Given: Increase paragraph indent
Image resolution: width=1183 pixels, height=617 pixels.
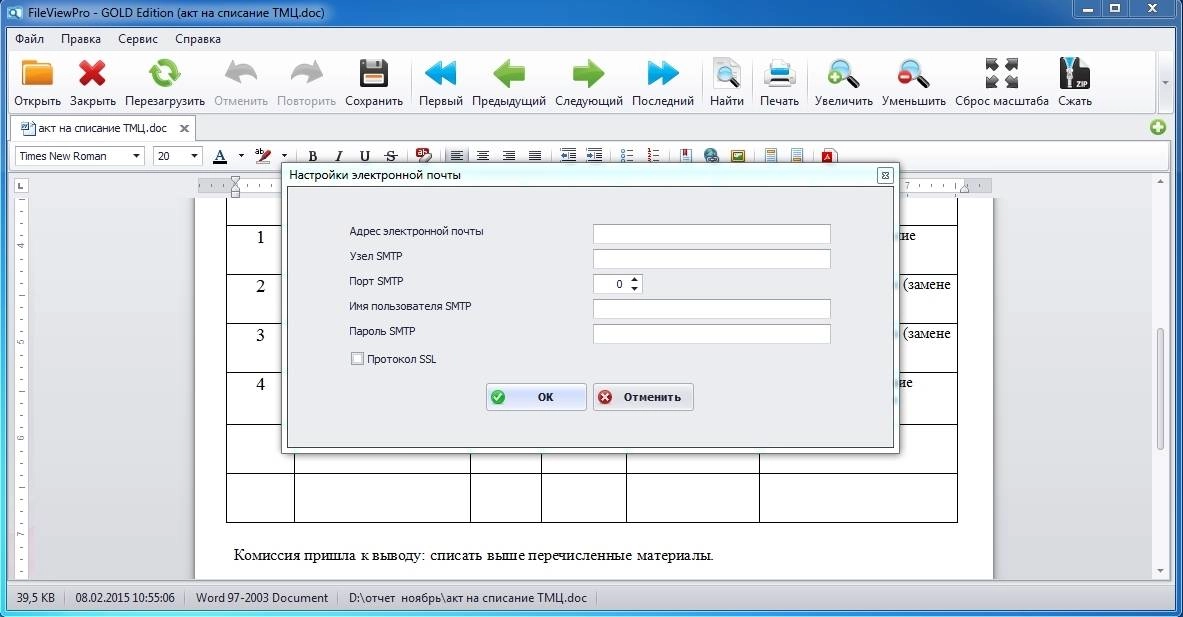Looking at the screenshot, I should (x=595, y=156).
